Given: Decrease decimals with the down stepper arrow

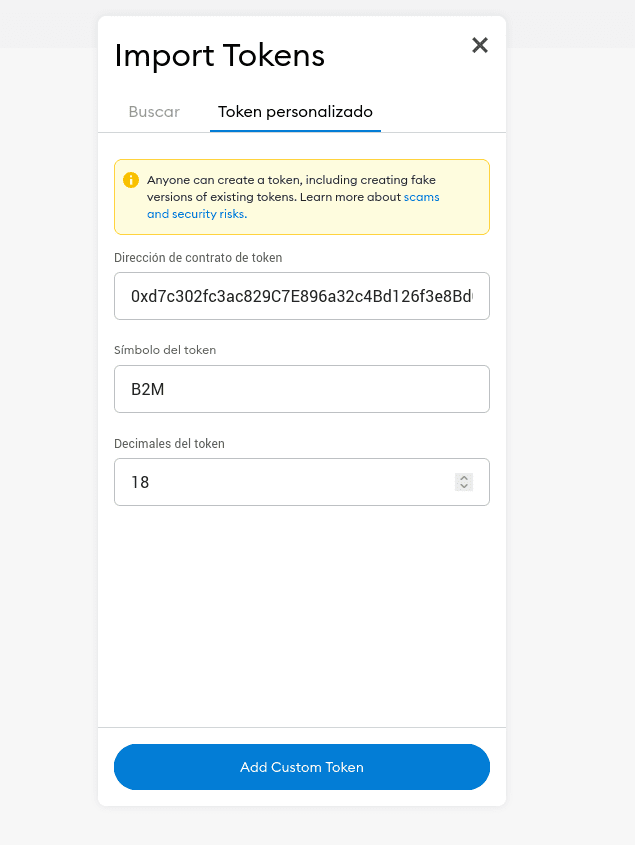Looking at the screenshot, I should click(x=464, y=486).
